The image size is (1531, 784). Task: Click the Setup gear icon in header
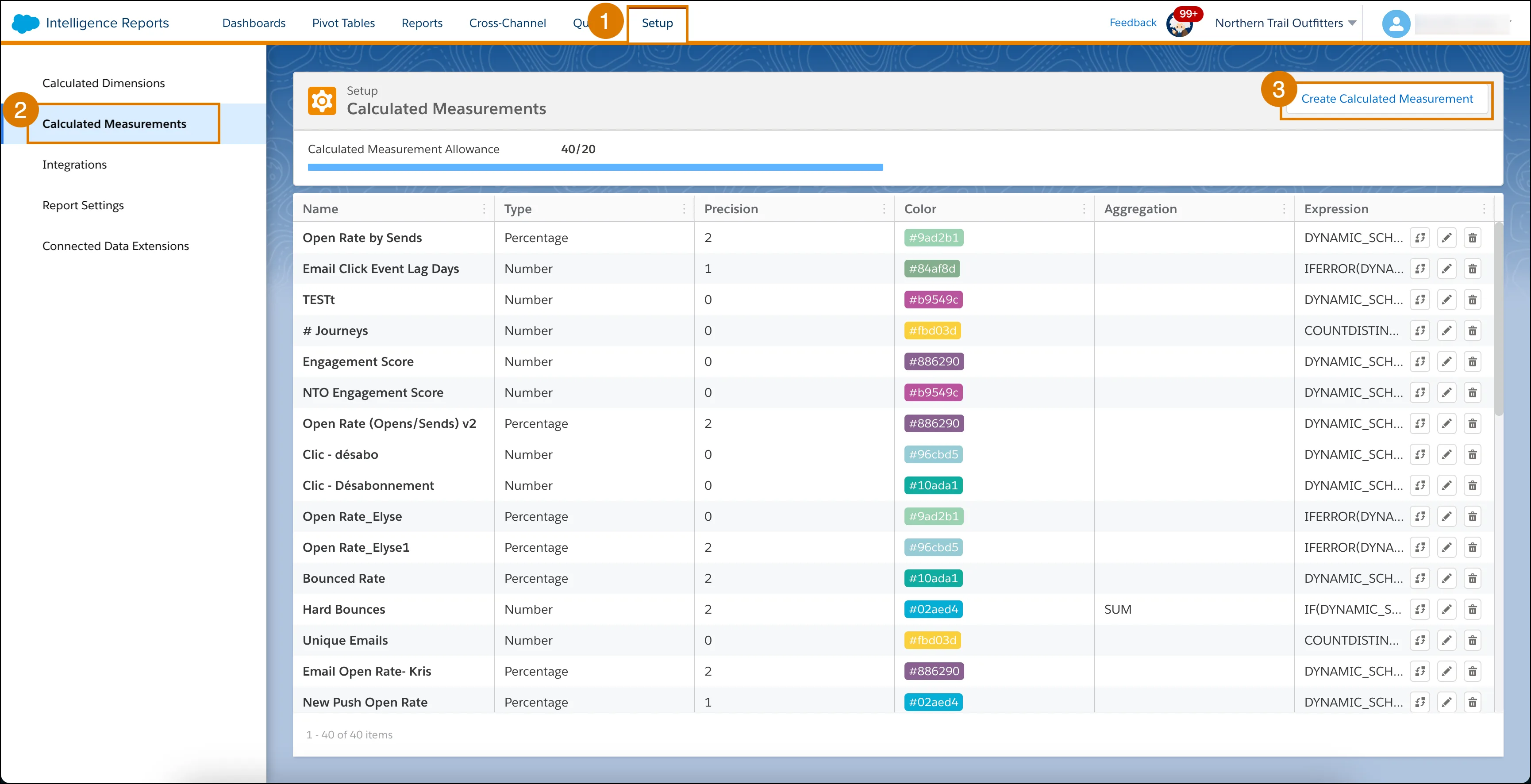322,99
